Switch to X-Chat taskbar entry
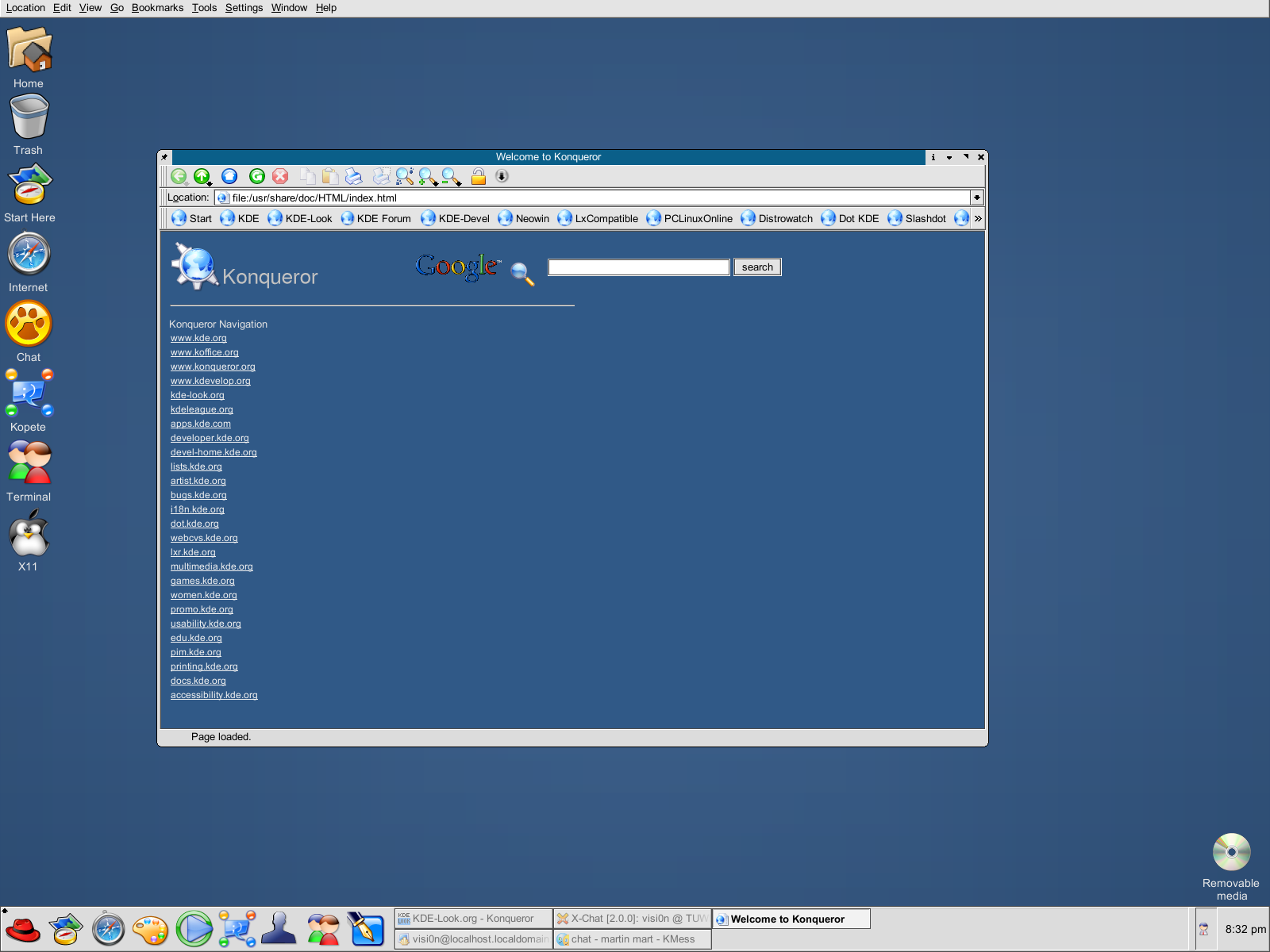This screenshot has width=1270, height=952. pos(632,919)
